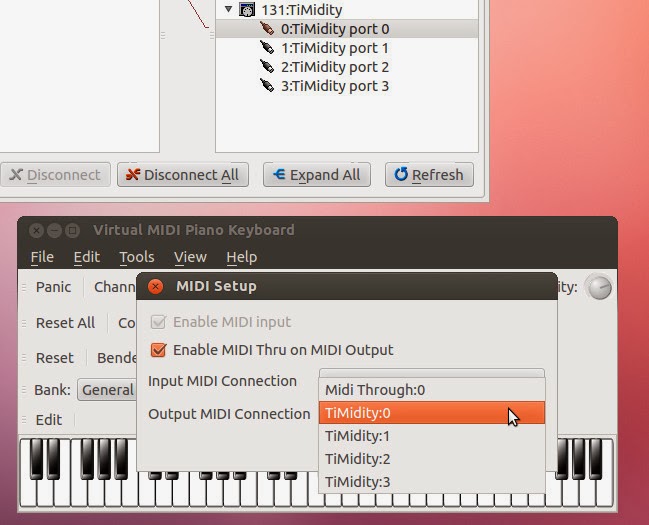This screenshot has width=649, height=525.
Task: Toggle Enable MIDI Thru on MIDI Output
Action: coord(158,350)
